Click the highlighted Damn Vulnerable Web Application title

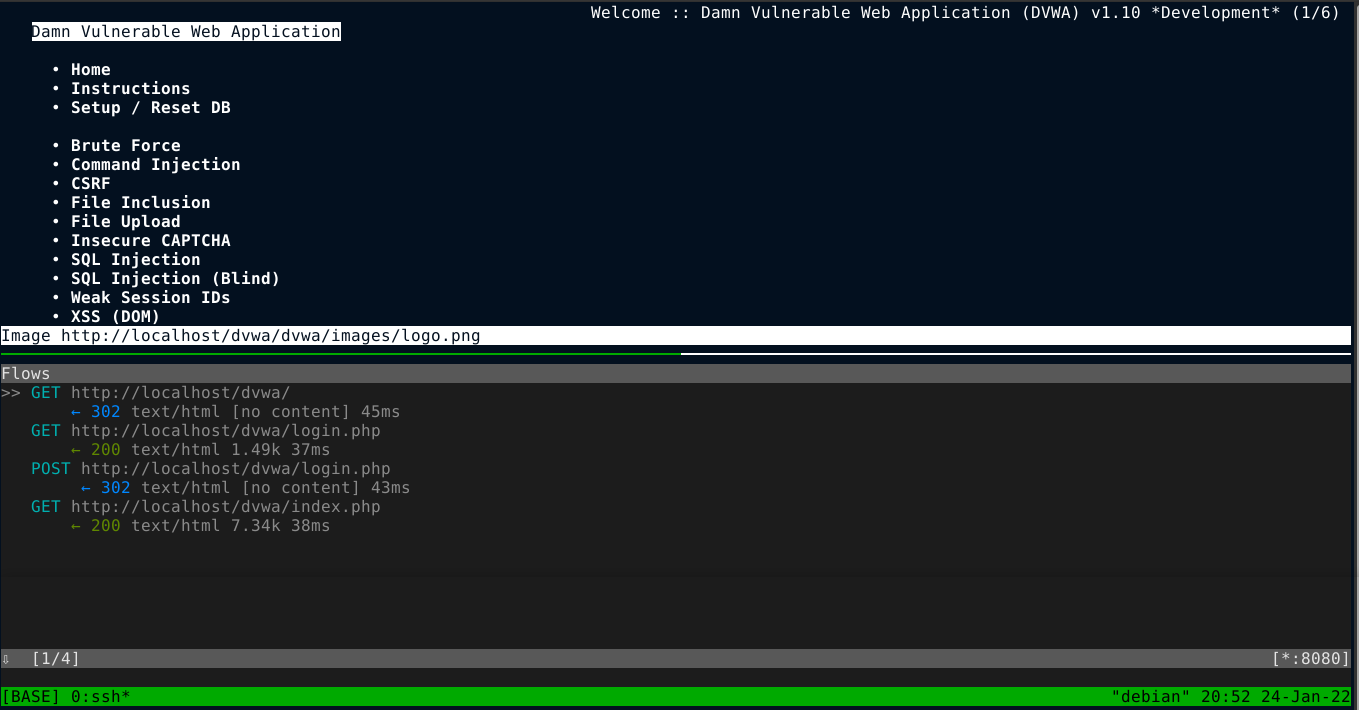186,32
